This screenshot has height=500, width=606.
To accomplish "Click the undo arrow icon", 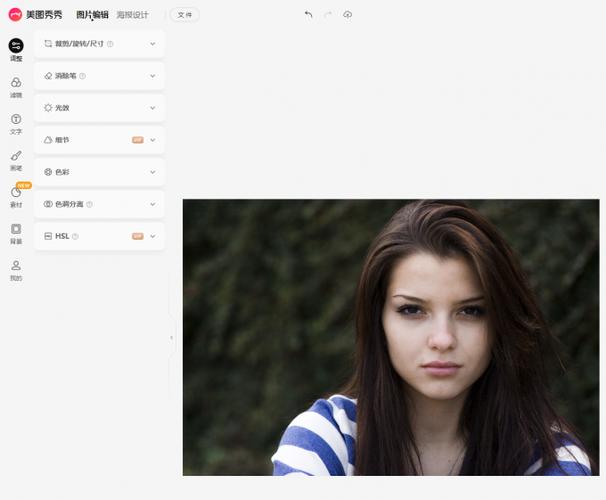I will (x=308, y=15).
